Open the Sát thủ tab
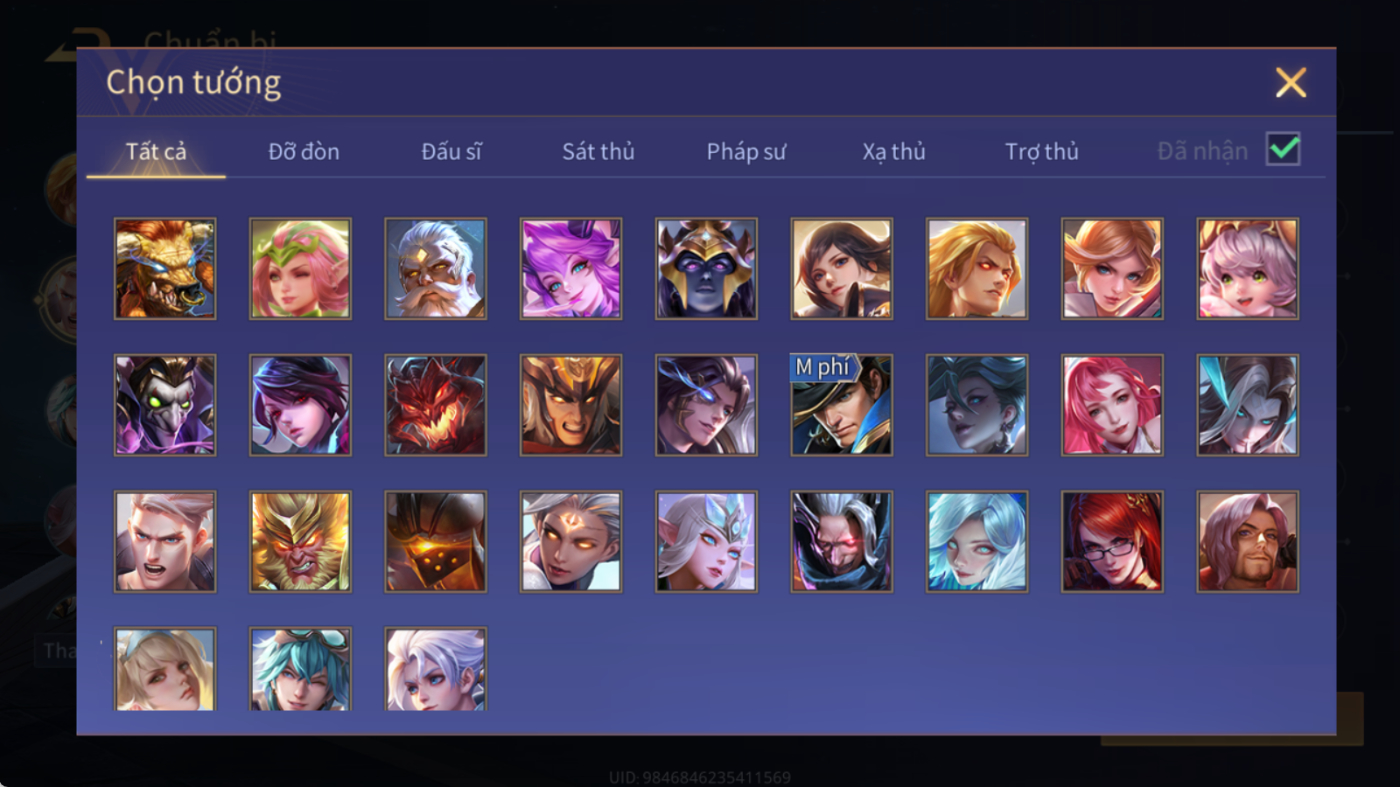The width and height of the screenshot is (1400, 787). [x=598, y=151]
